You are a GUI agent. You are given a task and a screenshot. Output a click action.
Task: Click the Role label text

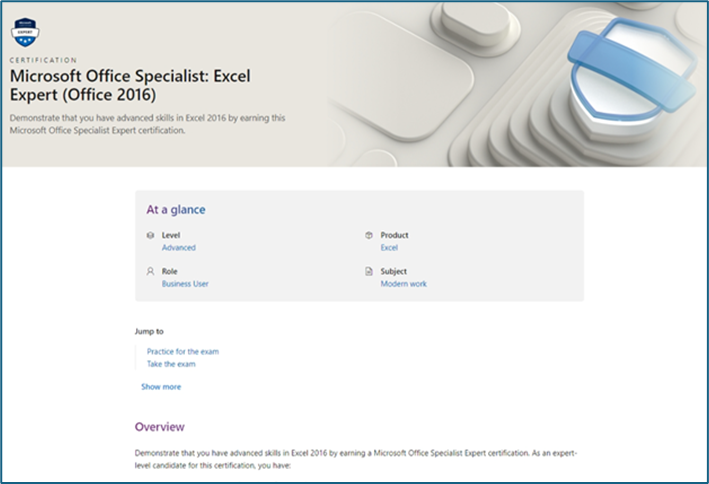170,271
